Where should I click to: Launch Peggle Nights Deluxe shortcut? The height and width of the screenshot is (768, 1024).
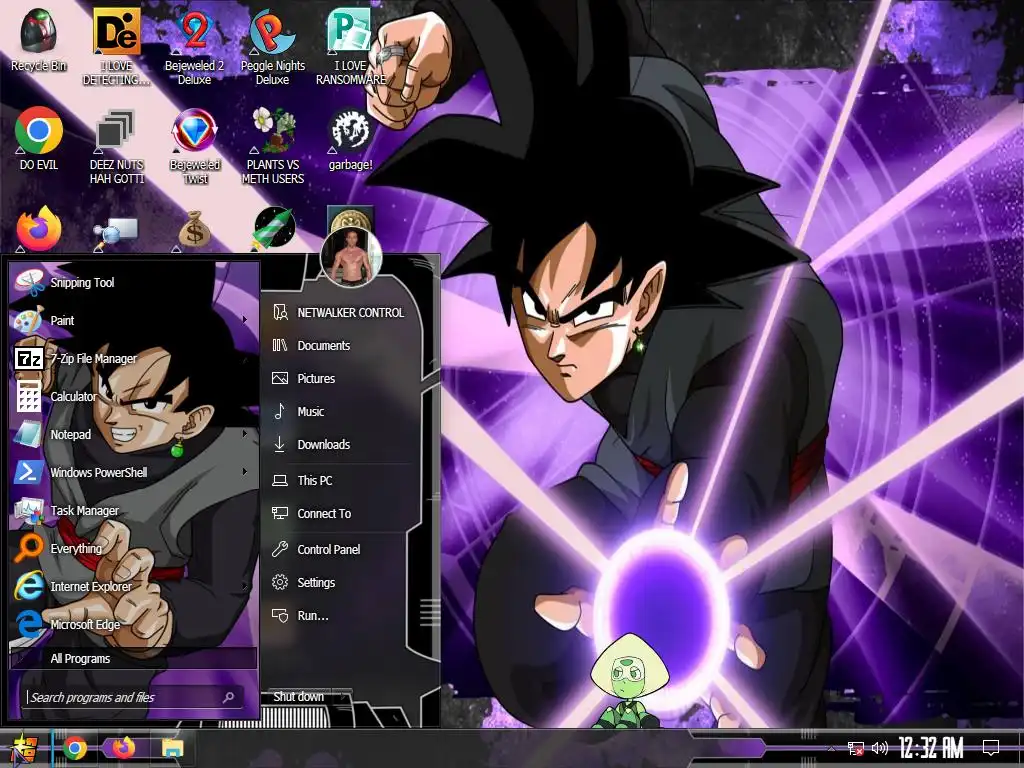[x=272, y=46]
